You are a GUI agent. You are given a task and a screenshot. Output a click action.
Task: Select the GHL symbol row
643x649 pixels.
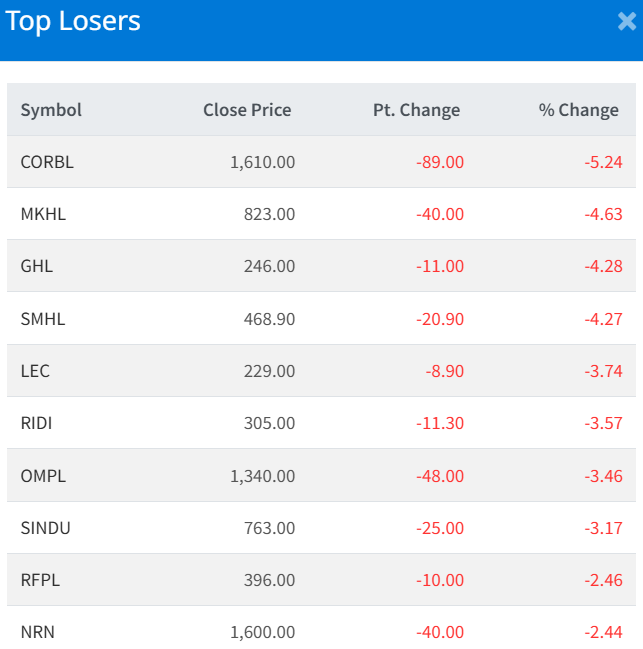pyautogui.click(x=37, y=266)
